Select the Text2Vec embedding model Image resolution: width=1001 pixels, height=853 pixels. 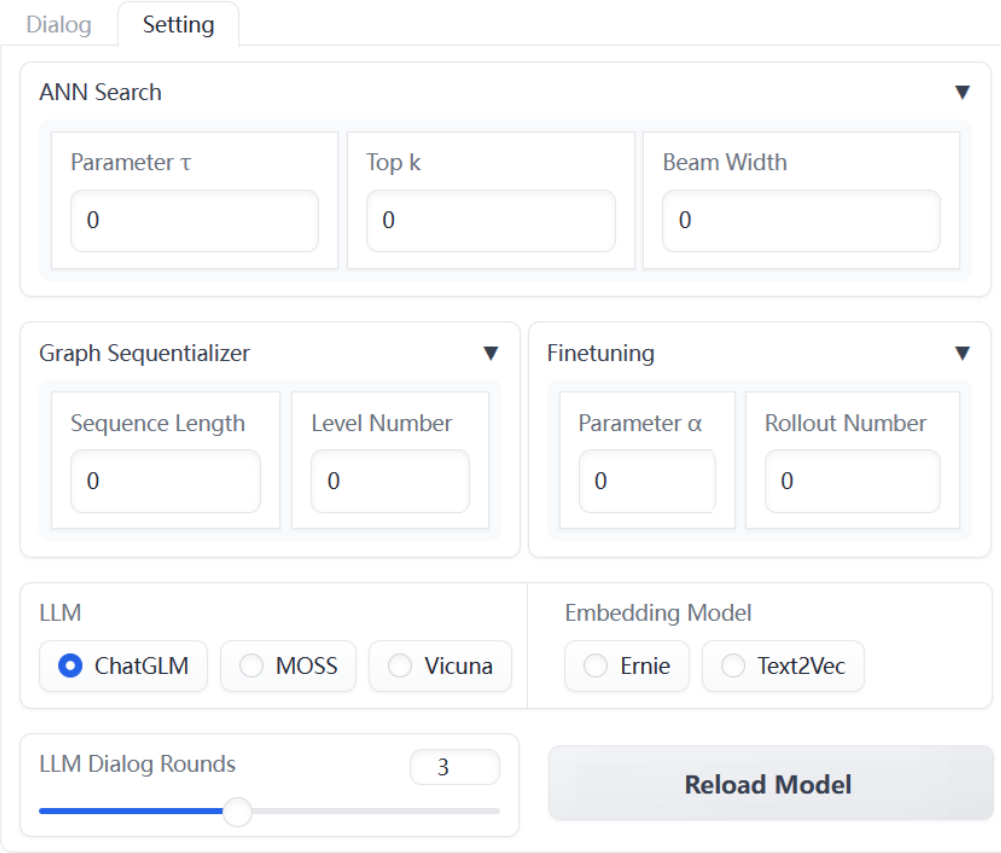pyautogui.click(x=734, y=666)
